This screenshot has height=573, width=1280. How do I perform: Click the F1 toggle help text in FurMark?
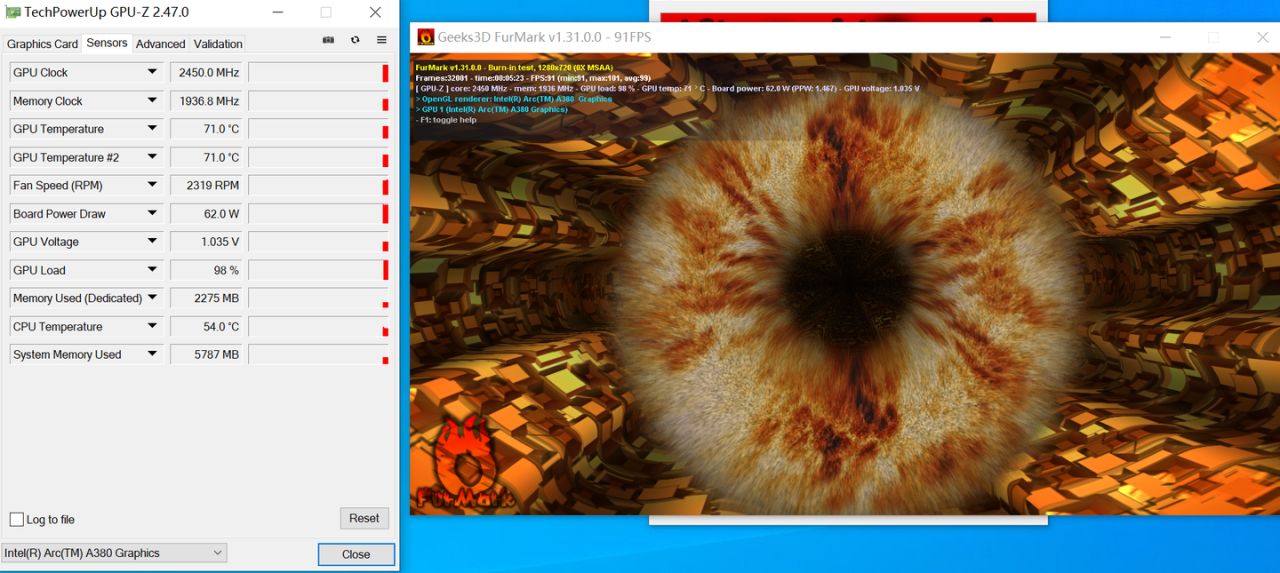coord(446,120)
